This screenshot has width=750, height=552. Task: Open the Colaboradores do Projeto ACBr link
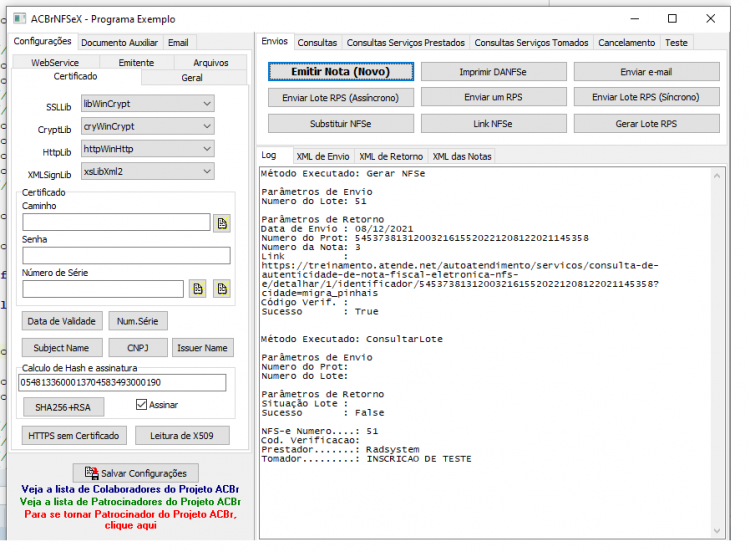pyautogui.click(x=130, y=489)
